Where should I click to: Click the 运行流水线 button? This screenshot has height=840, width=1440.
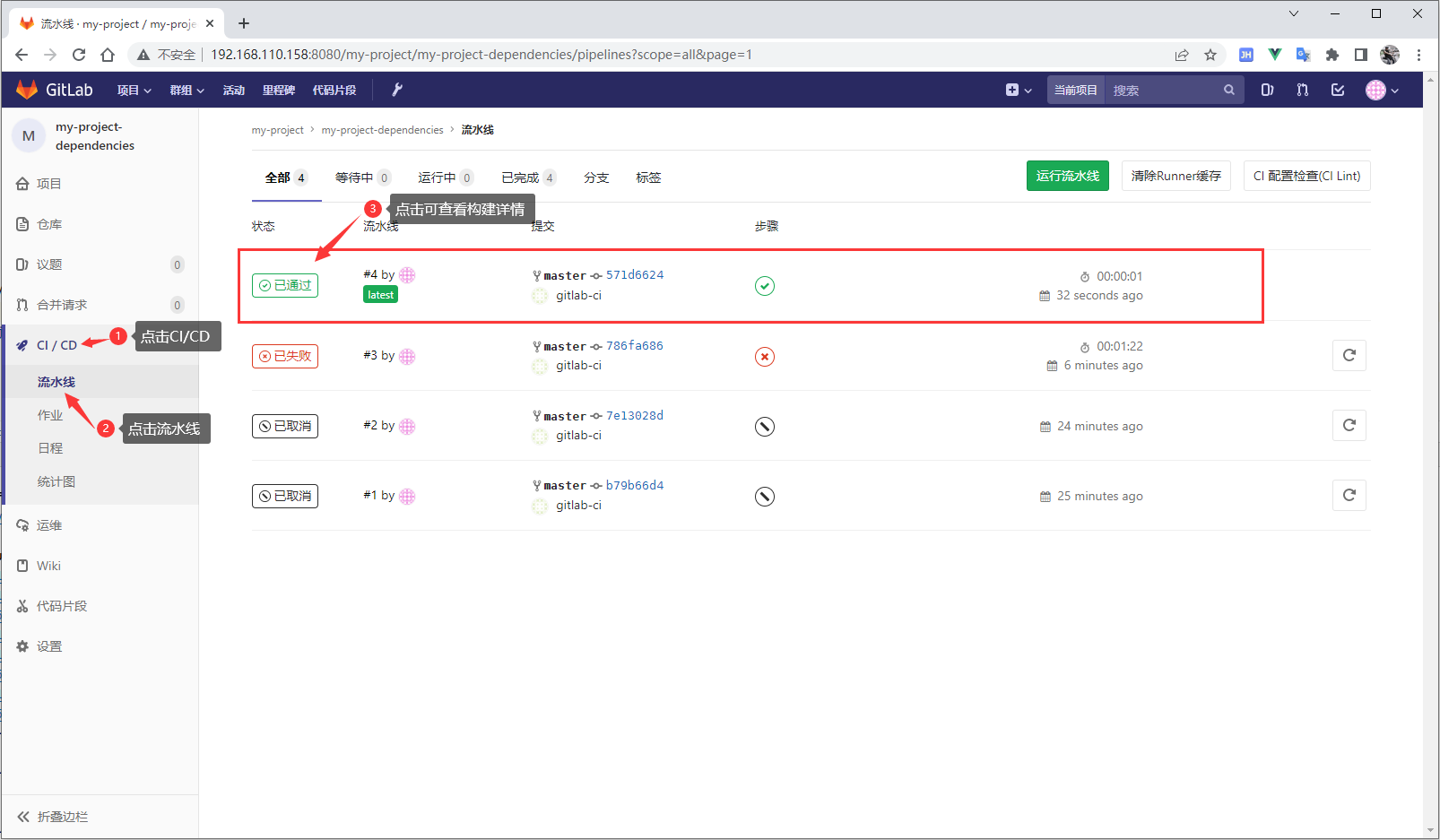pos(1067,176)
